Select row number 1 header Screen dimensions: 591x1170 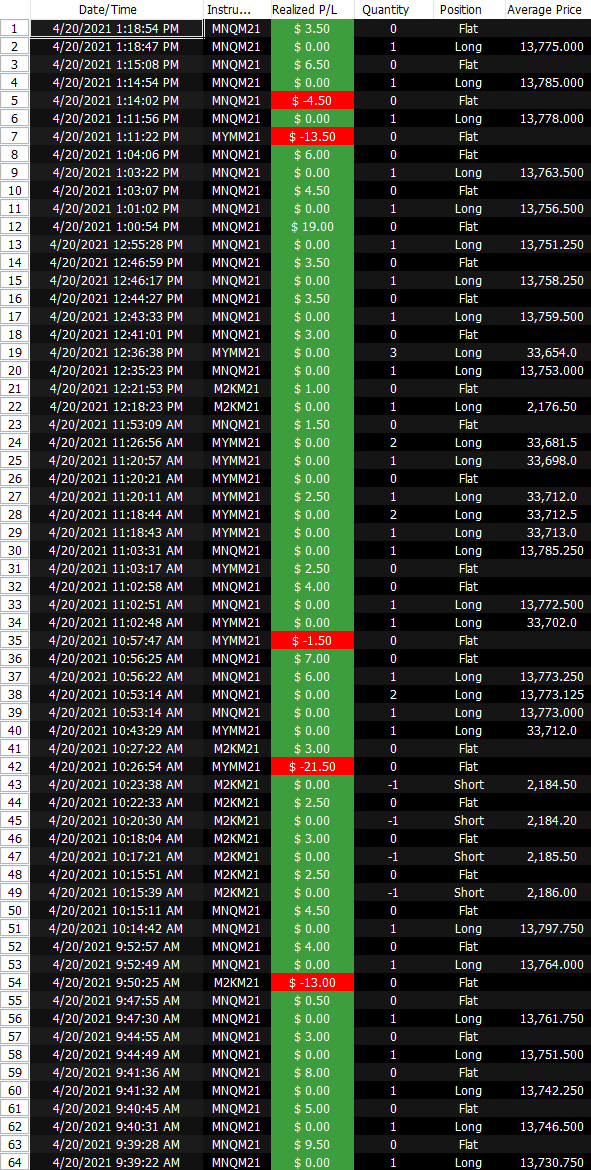pyautogui.click(x=15, y=29)
